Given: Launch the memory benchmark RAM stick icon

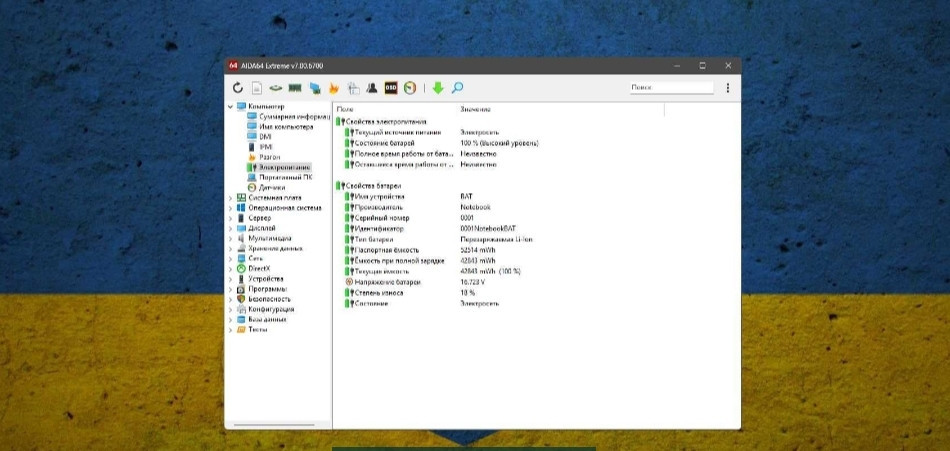Looking at the screenshot, I should (x=294, y=88).
